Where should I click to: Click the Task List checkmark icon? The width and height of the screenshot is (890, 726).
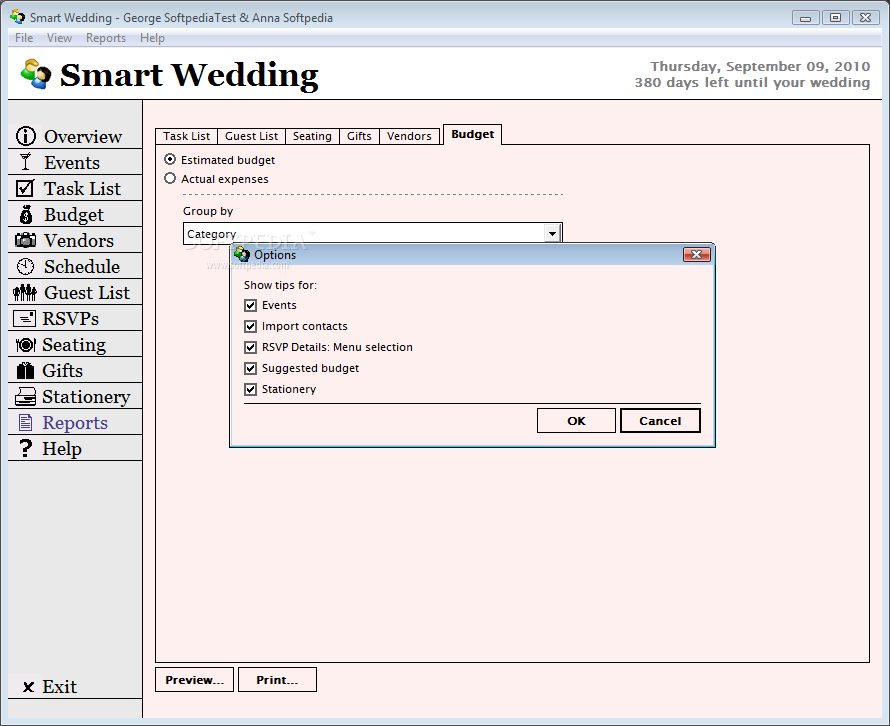click(25, 188)
